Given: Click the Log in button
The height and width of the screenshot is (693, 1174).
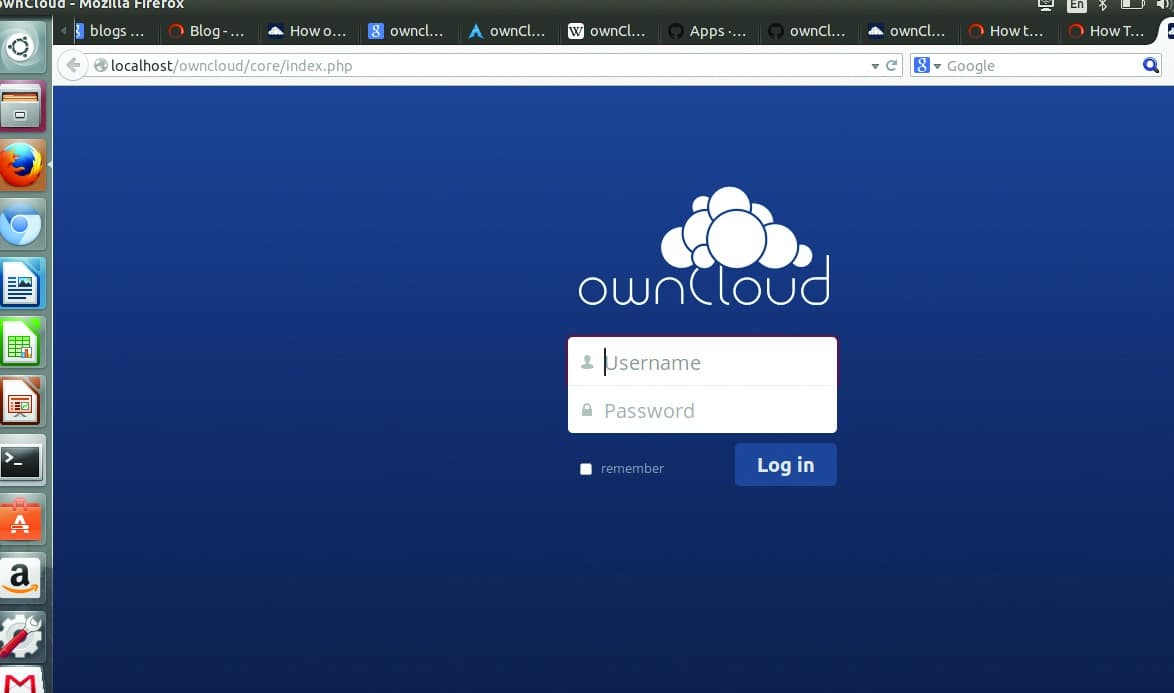Looking at the screenshot, I should pos(785,465).
